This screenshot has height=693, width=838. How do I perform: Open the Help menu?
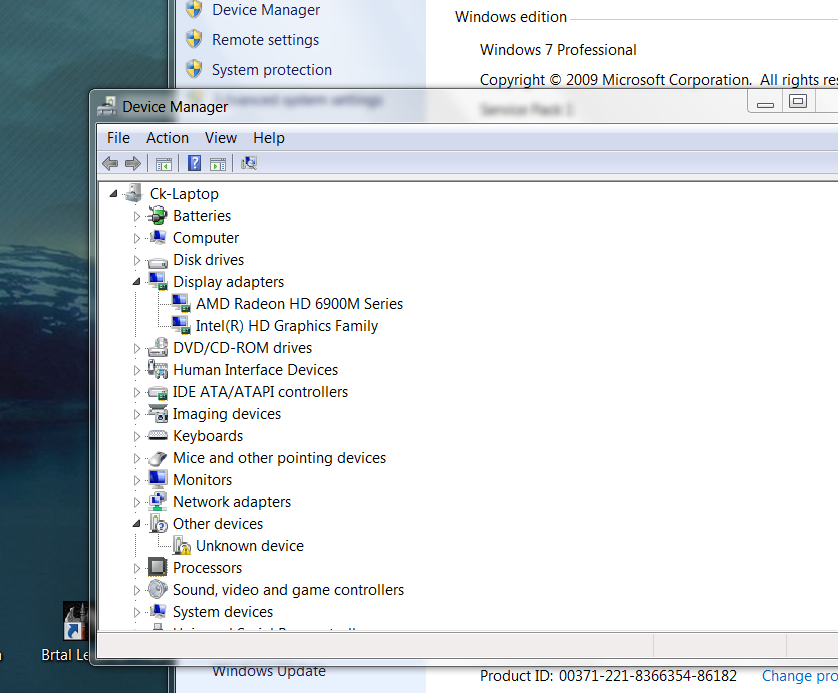tap(269, 138)
